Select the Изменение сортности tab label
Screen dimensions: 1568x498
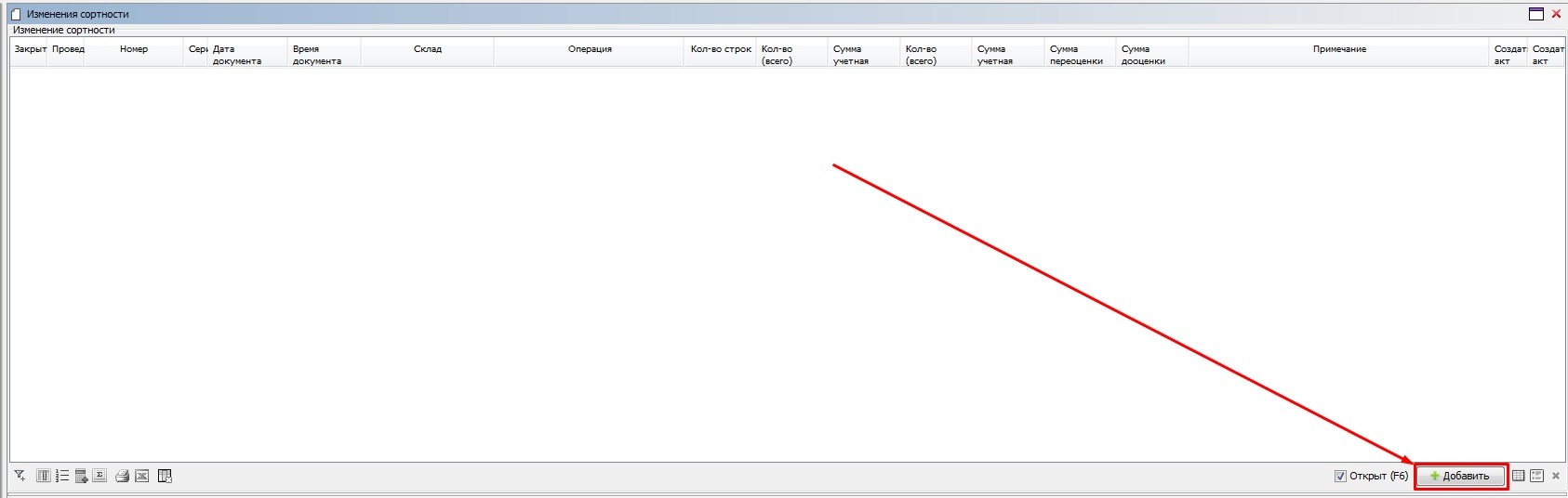tap(64, 30)
